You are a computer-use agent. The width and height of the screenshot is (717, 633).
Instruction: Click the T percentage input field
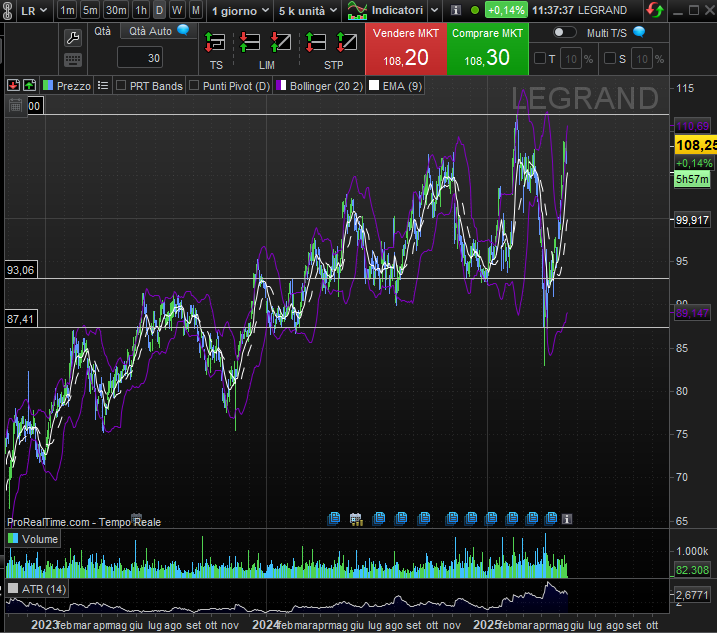click(x=571, y=59)
